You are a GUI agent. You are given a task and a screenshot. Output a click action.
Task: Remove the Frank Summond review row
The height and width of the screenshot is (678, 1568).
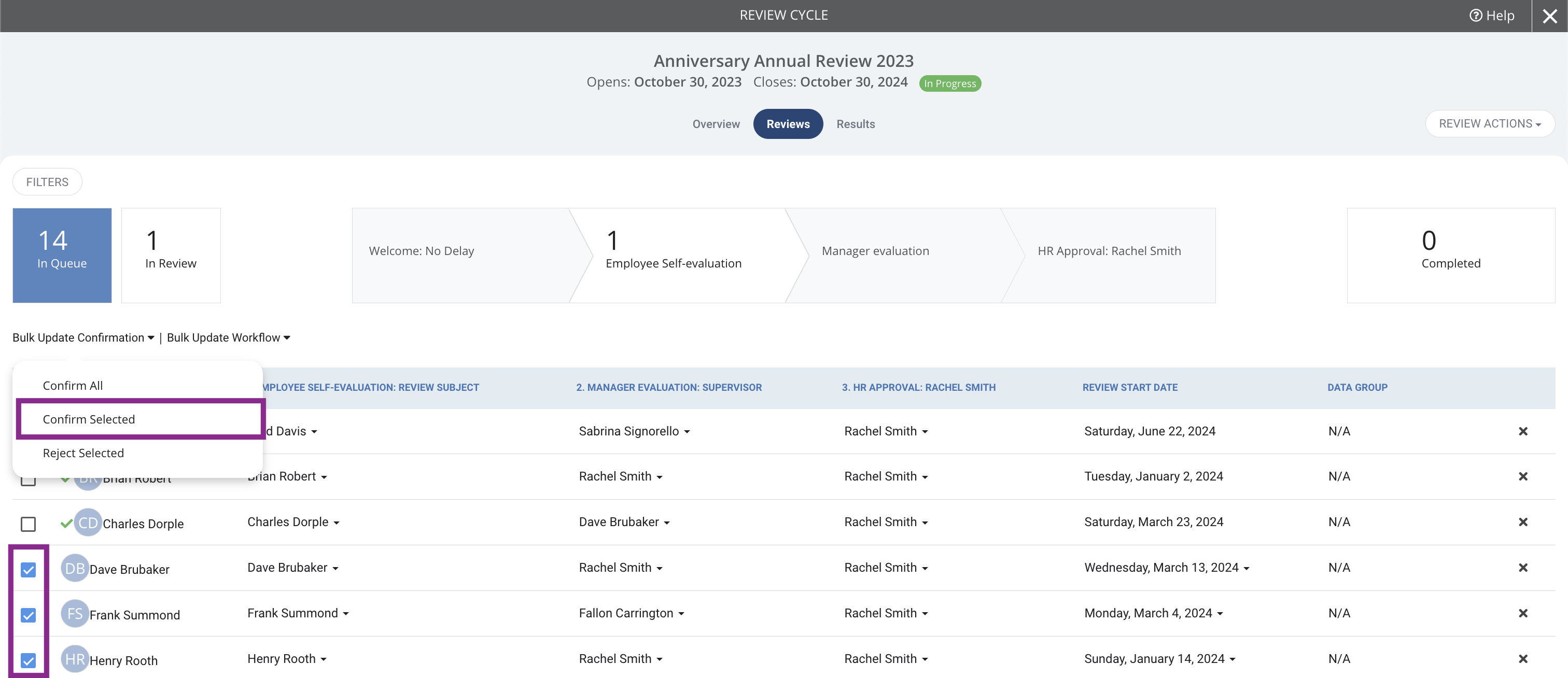1523,614
